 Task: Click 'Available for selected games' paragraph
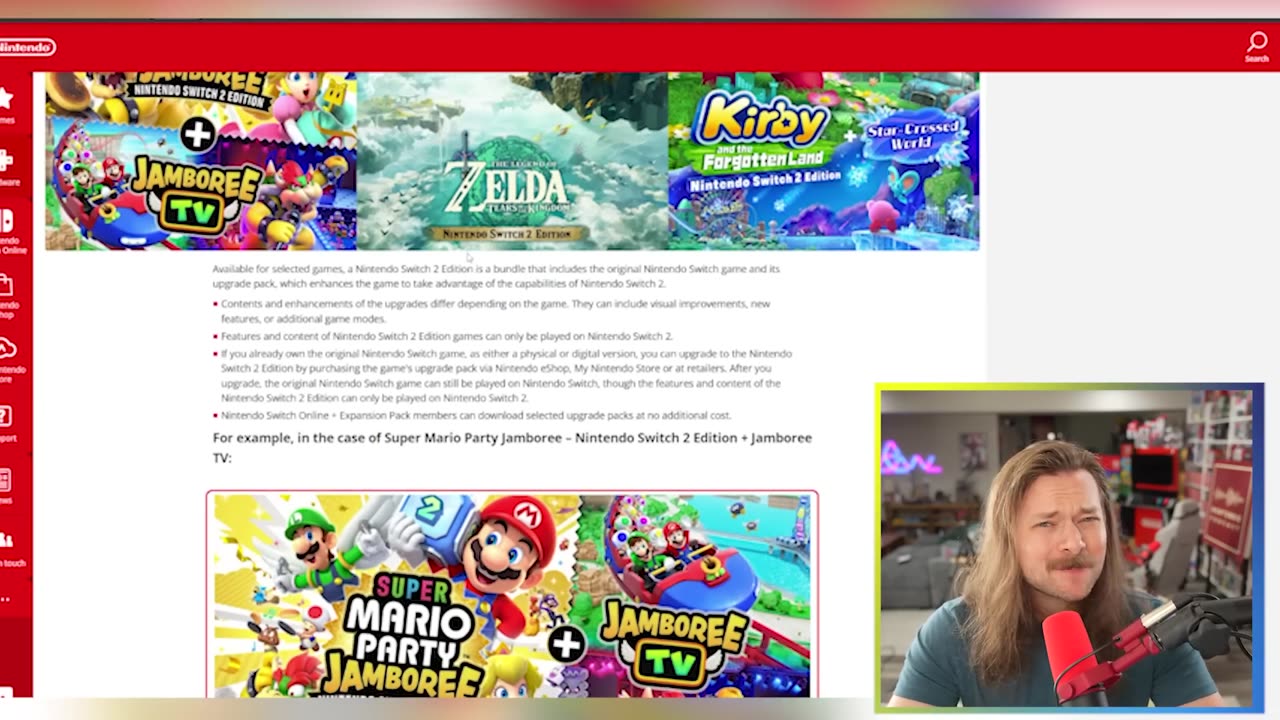pos(496,276)
